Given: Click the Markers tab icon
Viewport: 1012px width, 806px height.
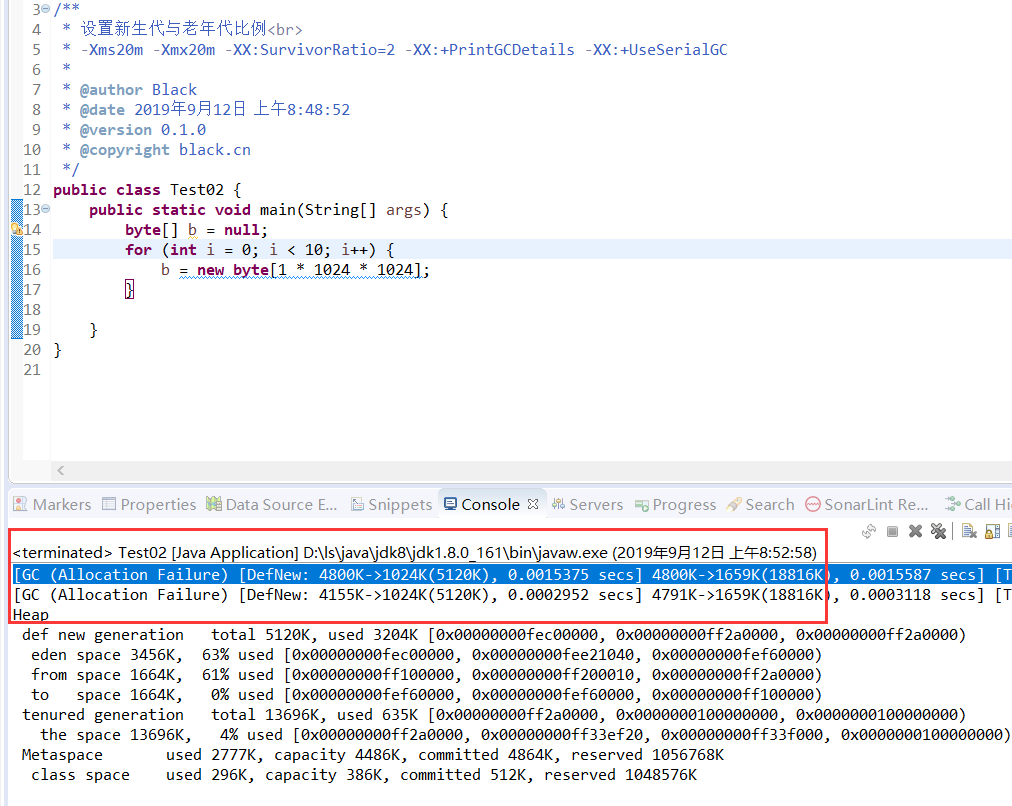Looking at the screenshot, I should point(20,504).
